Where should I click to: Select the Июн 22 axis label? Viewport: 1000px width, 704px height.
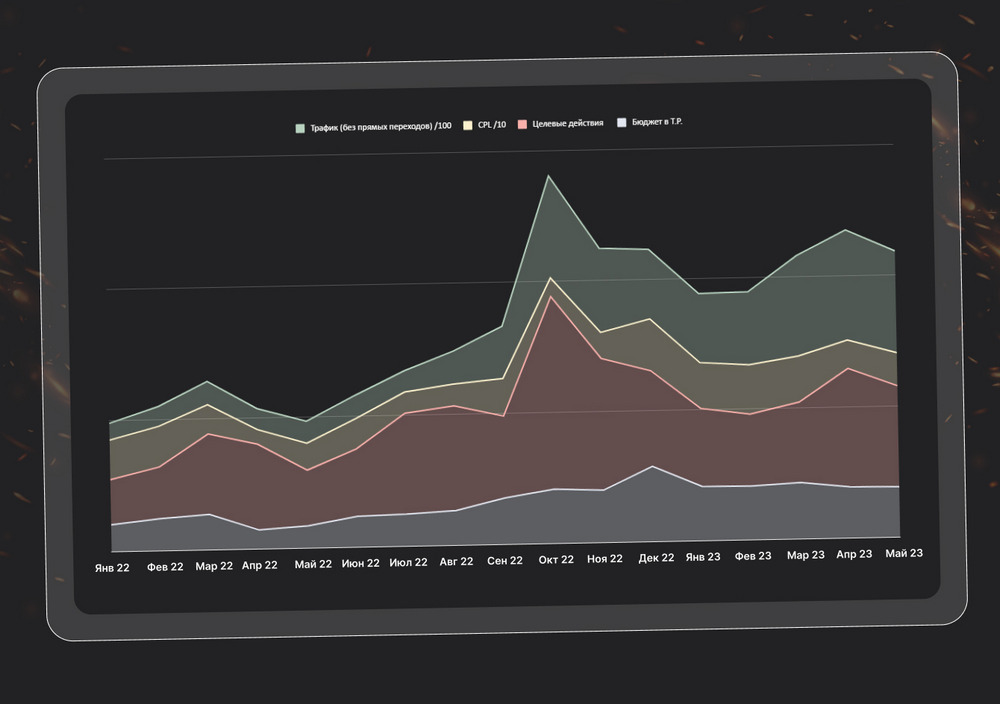(361, 563)
